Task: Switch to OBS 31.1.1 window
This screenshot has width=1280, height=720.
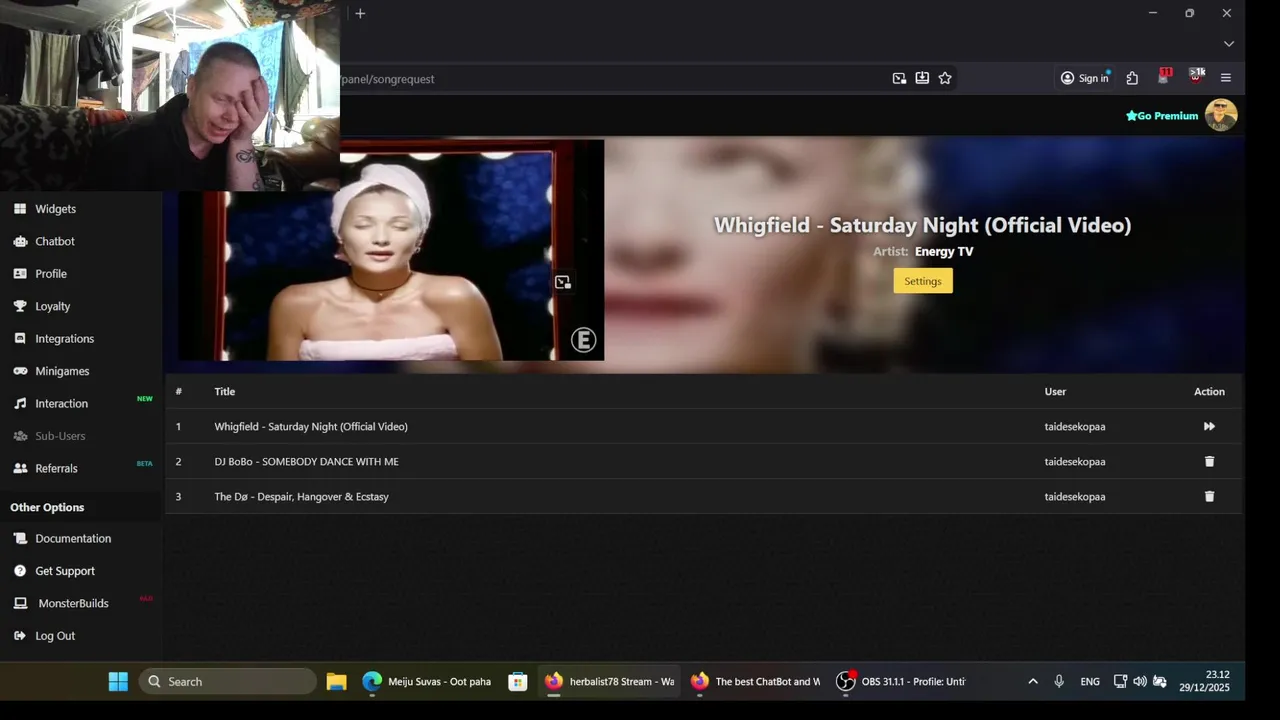Action: click(x=901, y=682)
